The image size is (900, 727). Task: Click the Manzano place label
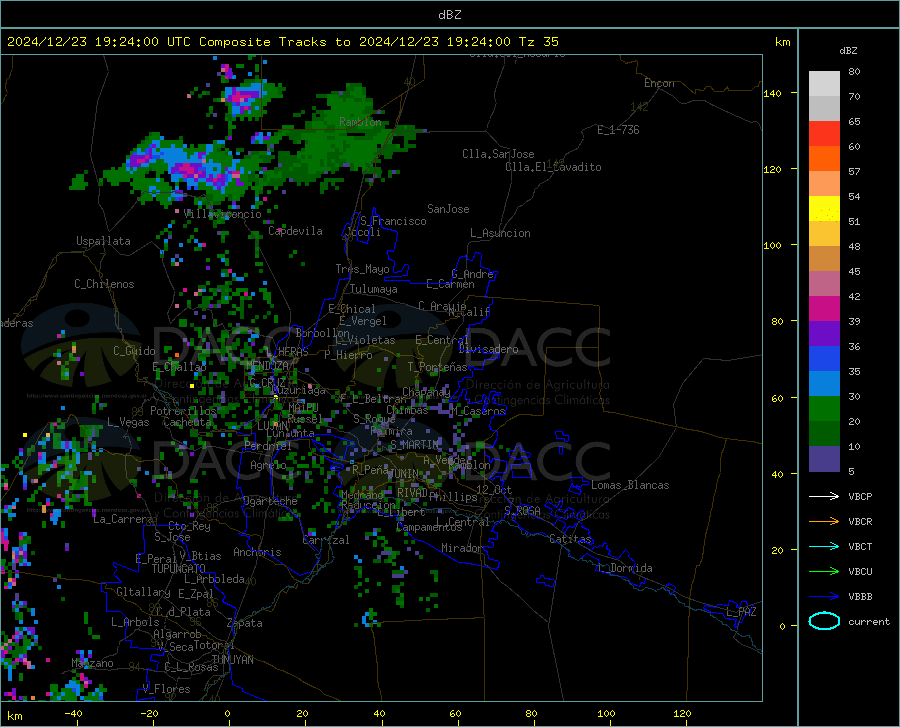[92, 663]
